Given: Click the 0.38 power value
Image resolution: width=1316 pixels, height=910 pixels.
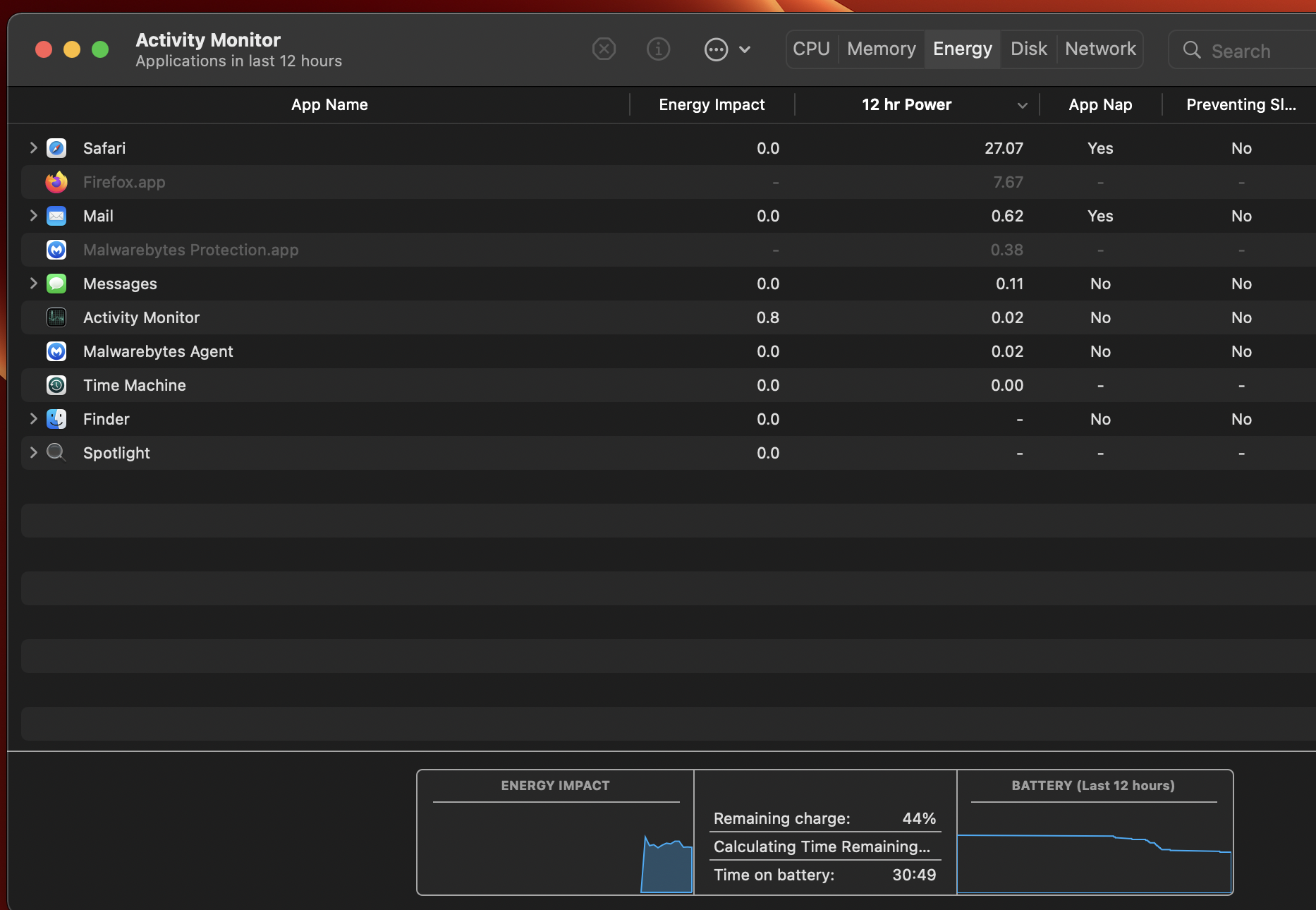Looking at the screenshot, I should (1006, 250).
